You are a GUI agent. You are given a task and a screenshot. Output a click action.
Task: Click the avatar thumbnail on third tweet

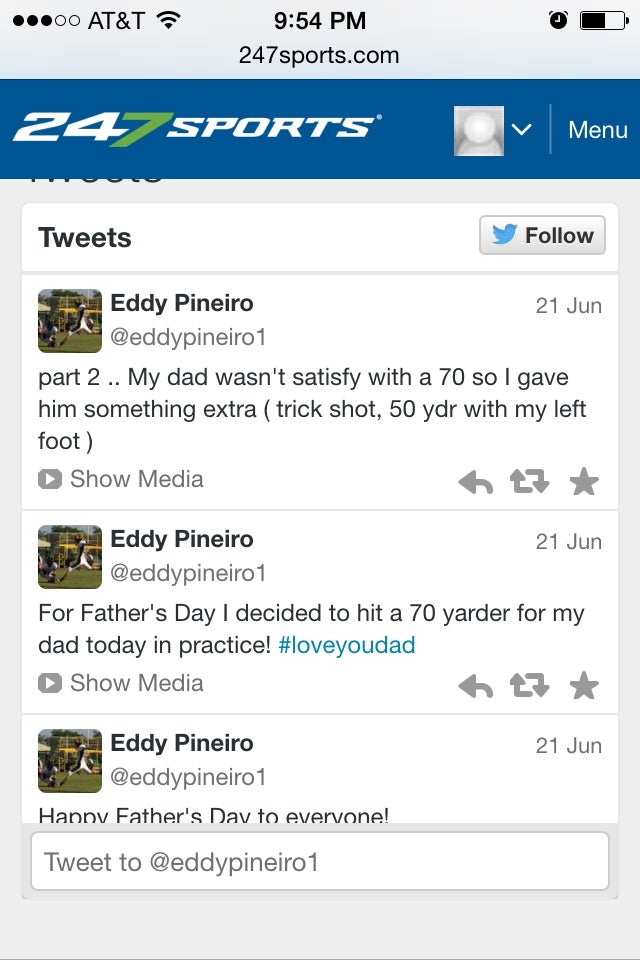click(x=70, y=760)
